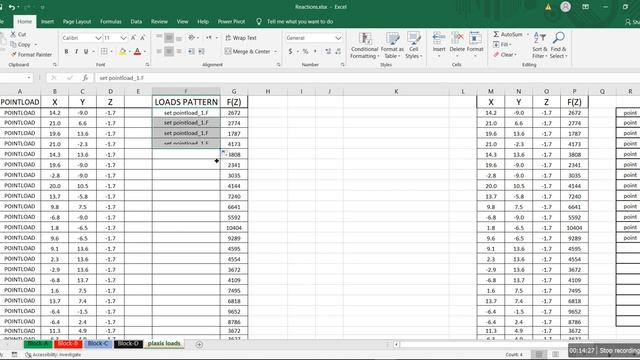Select the Format Painter brush
Screen dimensions: 640x360
click(x=13, y=54)
